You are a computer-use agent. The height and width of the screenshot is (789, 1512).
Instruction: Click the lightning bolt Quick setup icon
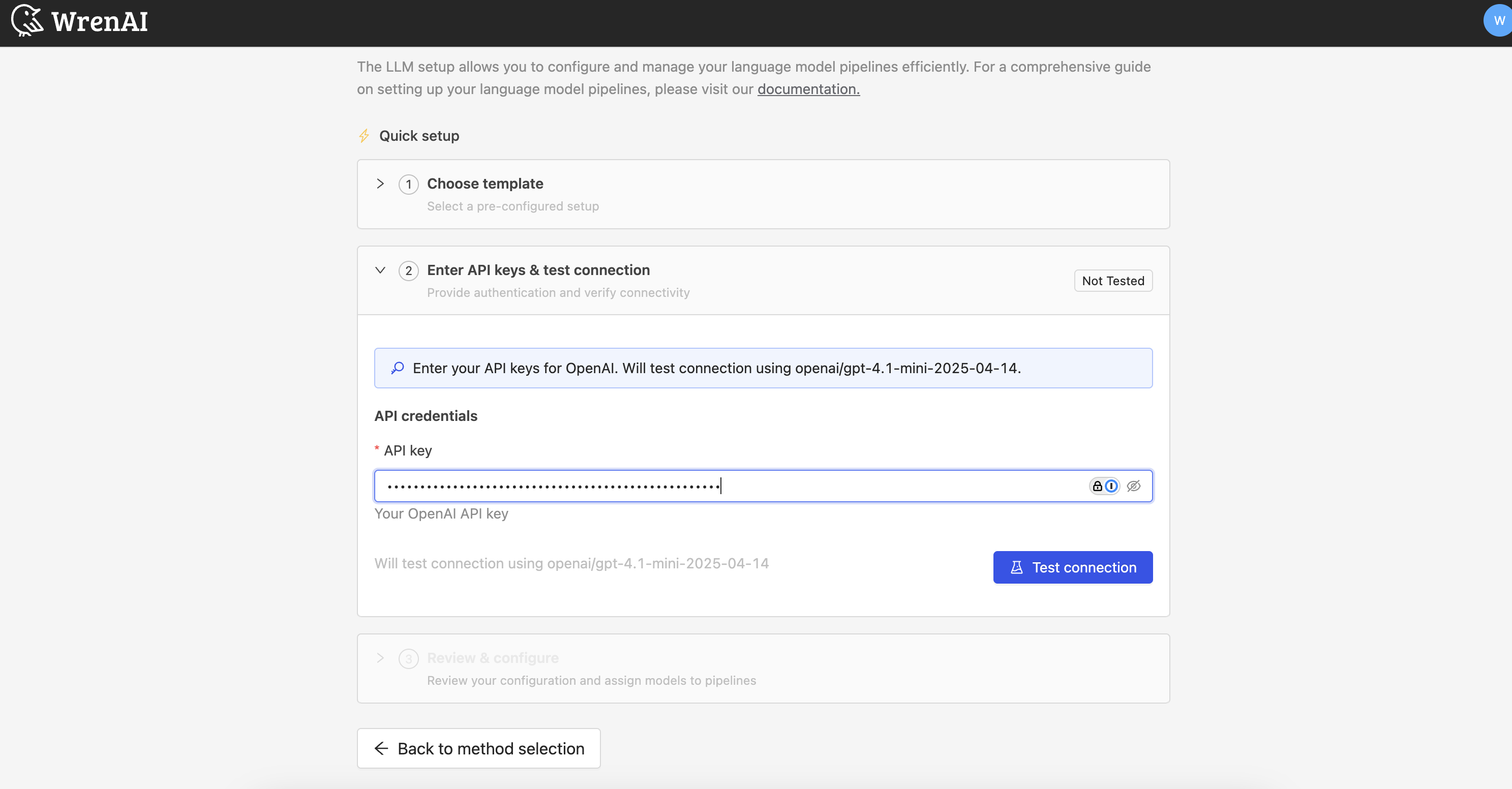(364, 136)
